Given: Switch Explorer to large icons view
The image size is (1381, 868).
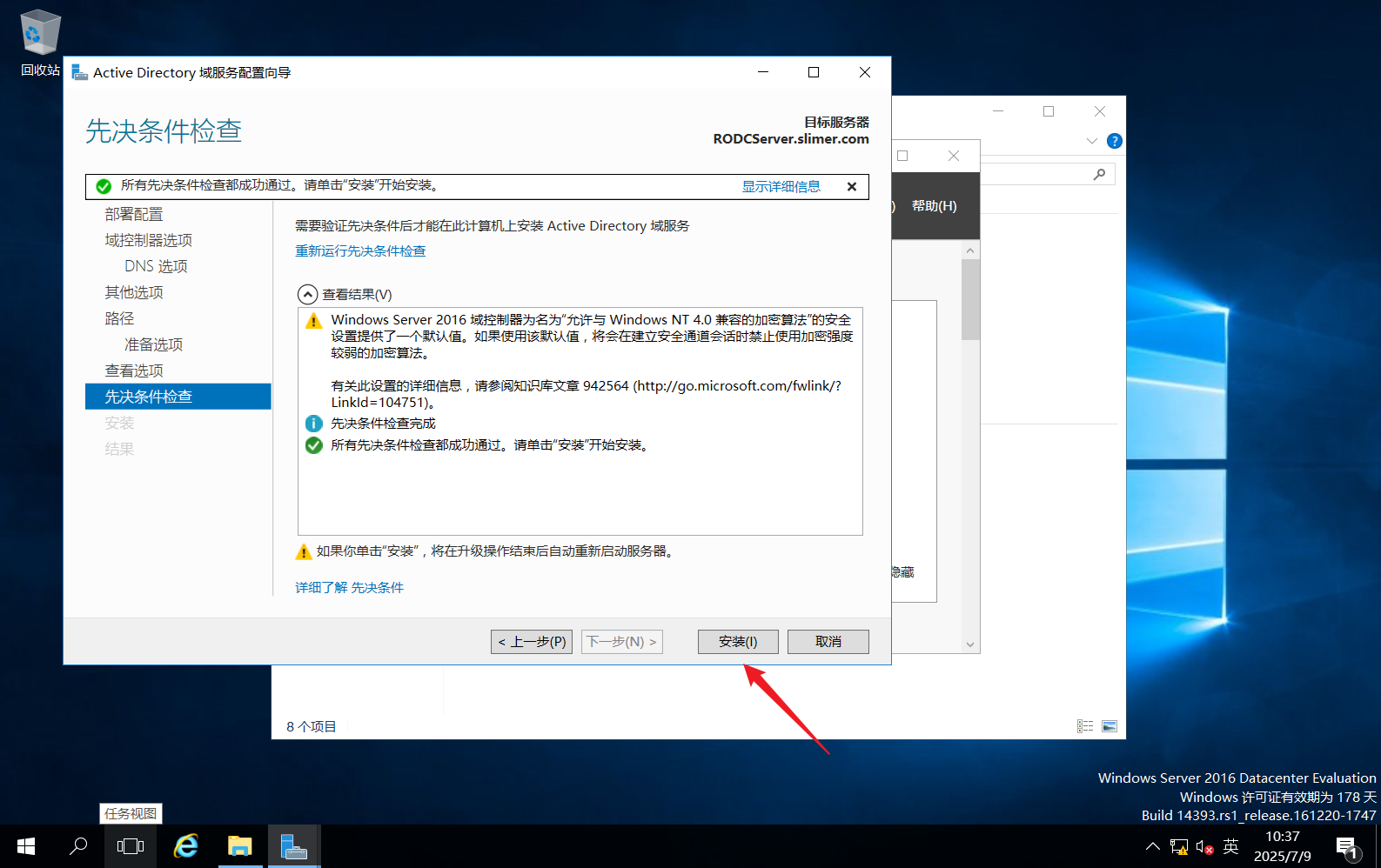Looking at the screenshot, I should (1109, 726).
